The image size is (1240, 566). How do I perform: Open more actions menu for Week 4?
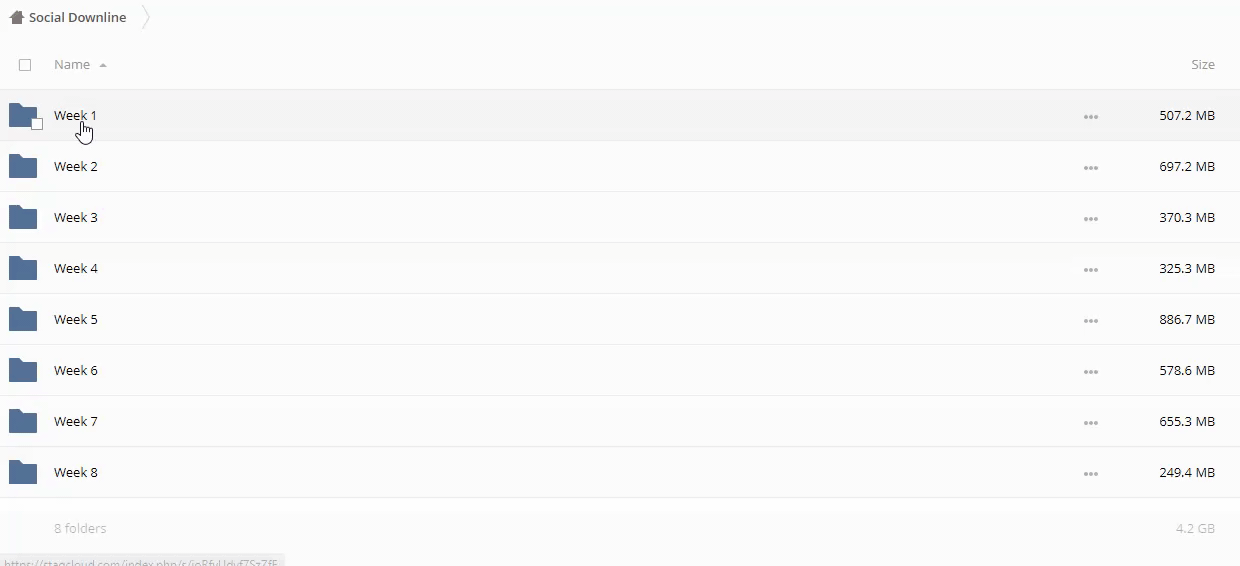[x=1090, y=270]
